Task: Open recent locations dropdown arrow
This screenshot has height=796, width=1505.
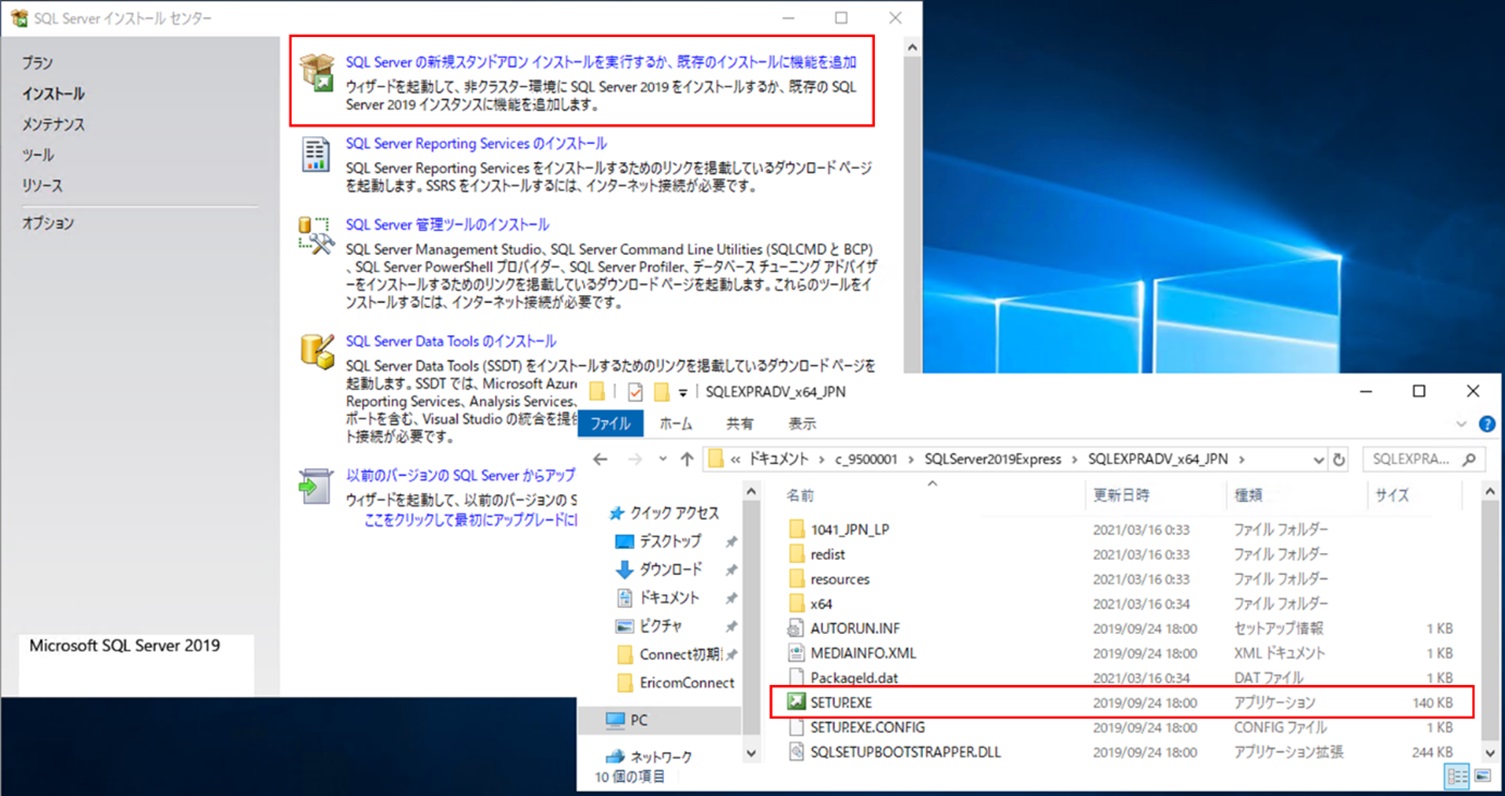Action: click(662, 460)
